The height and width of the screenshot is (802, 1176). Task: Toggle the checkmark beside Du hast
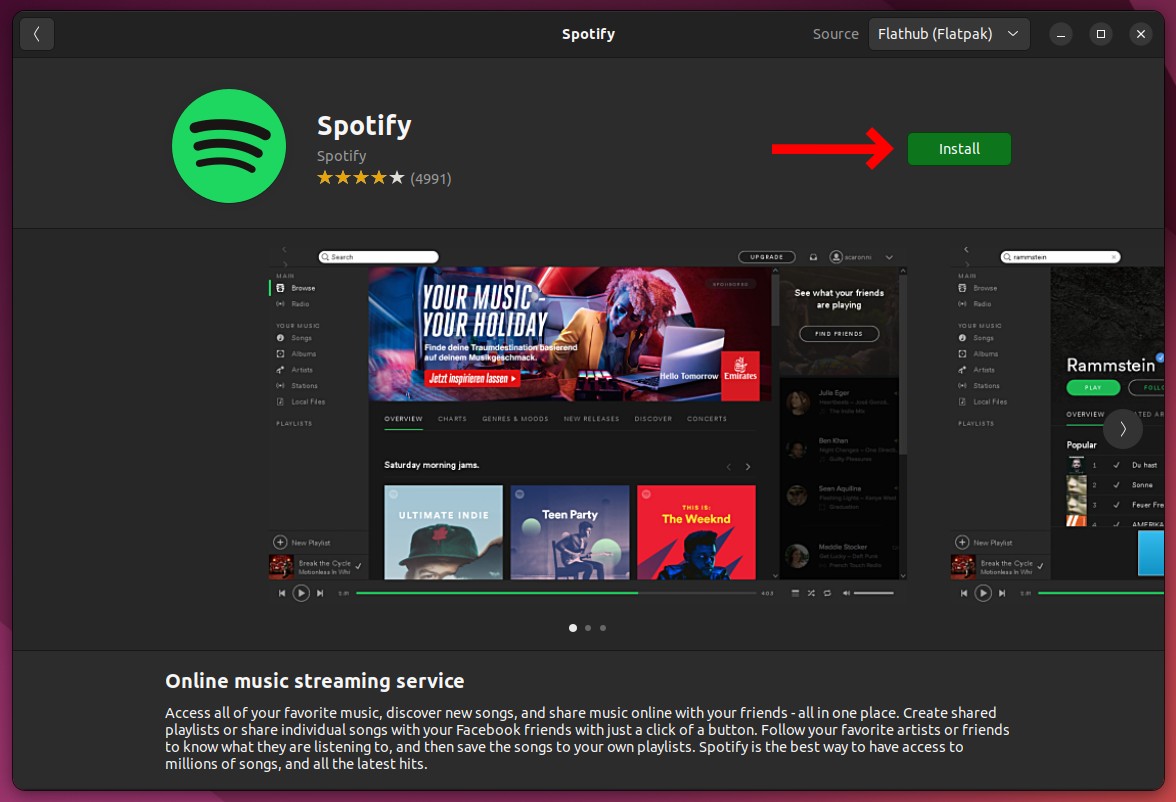1116,465
